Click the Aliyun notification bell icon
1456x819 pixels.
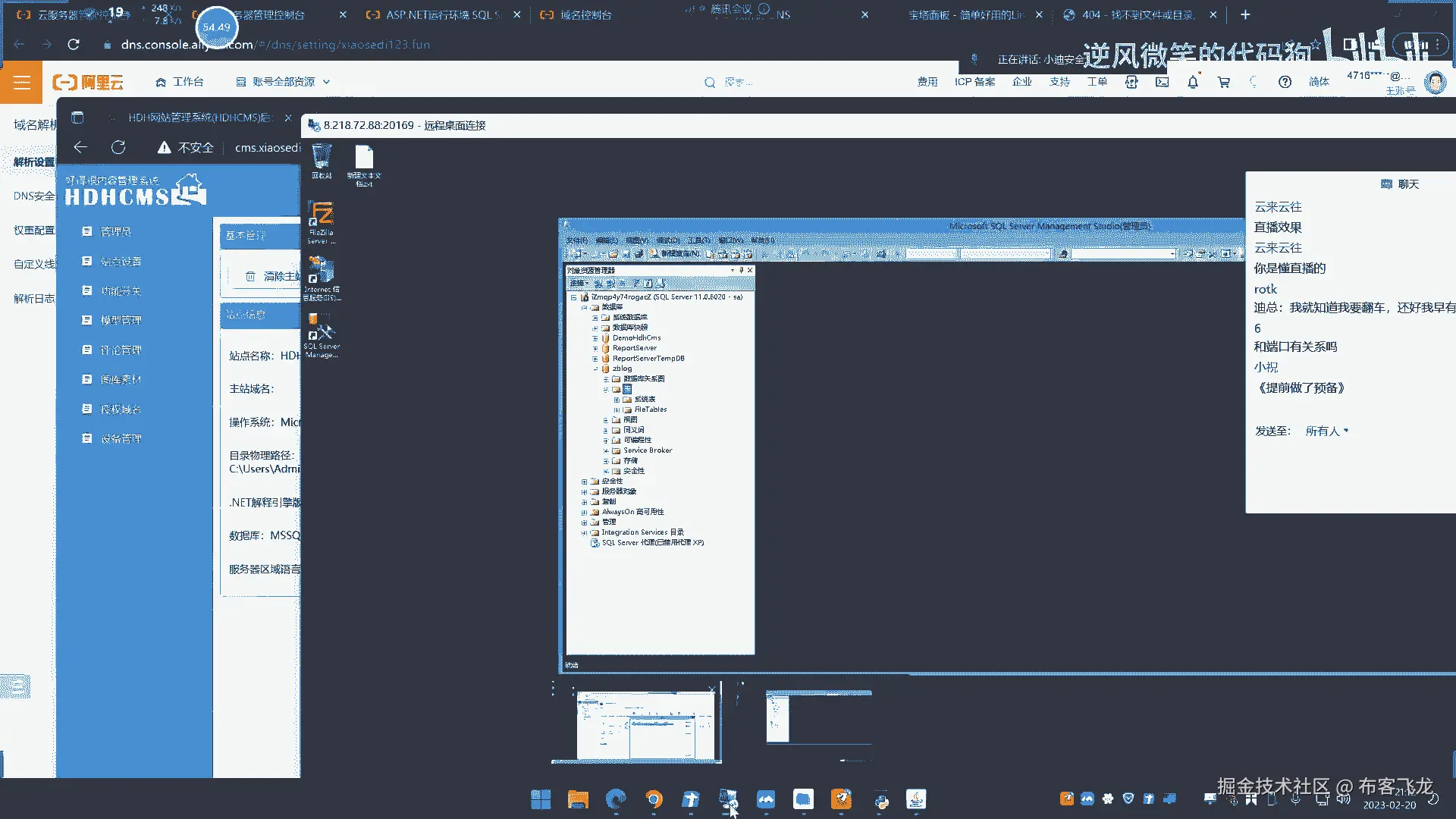pos(1193,82)
